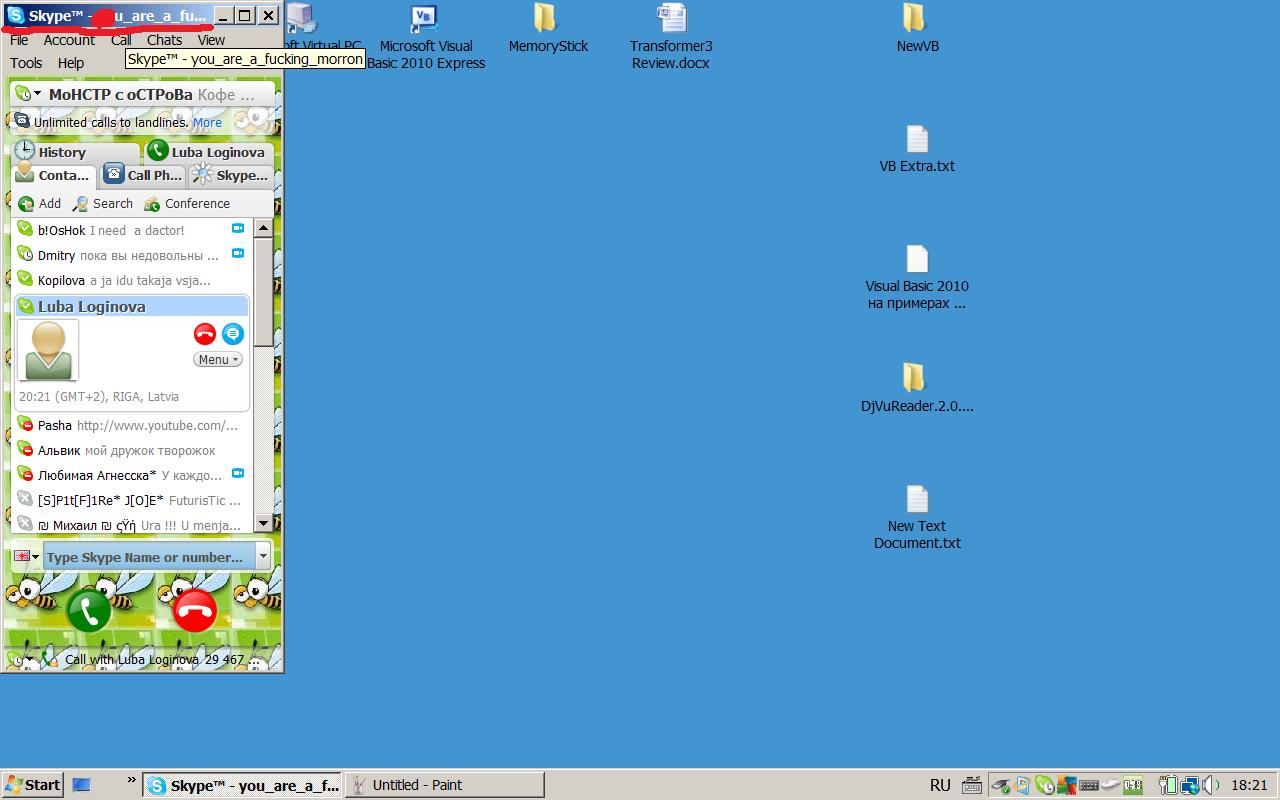Open the country flag dropdown
Screen dimensions: 1280x800
(26, 557)
